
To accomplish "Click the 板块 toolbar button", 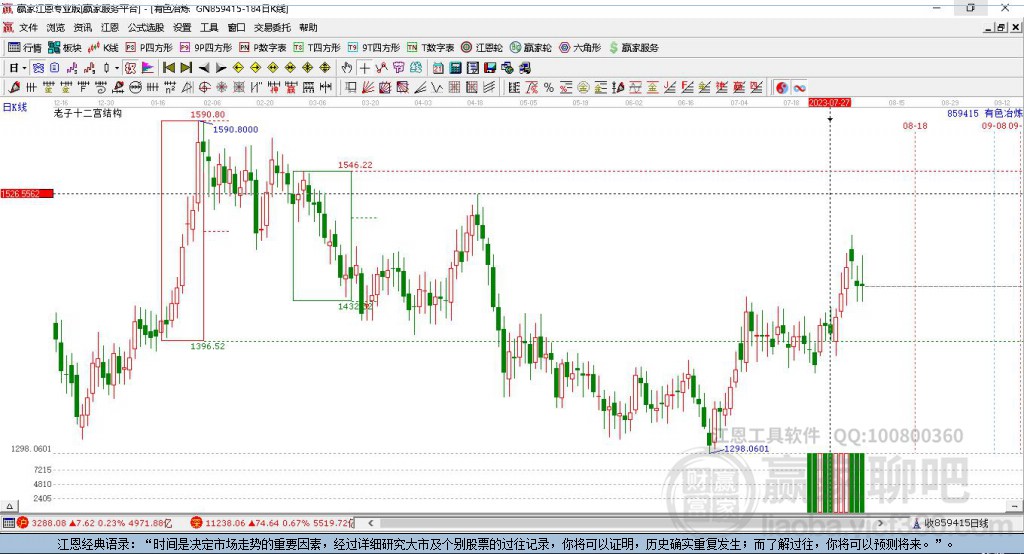I will [x=65, y=48].
